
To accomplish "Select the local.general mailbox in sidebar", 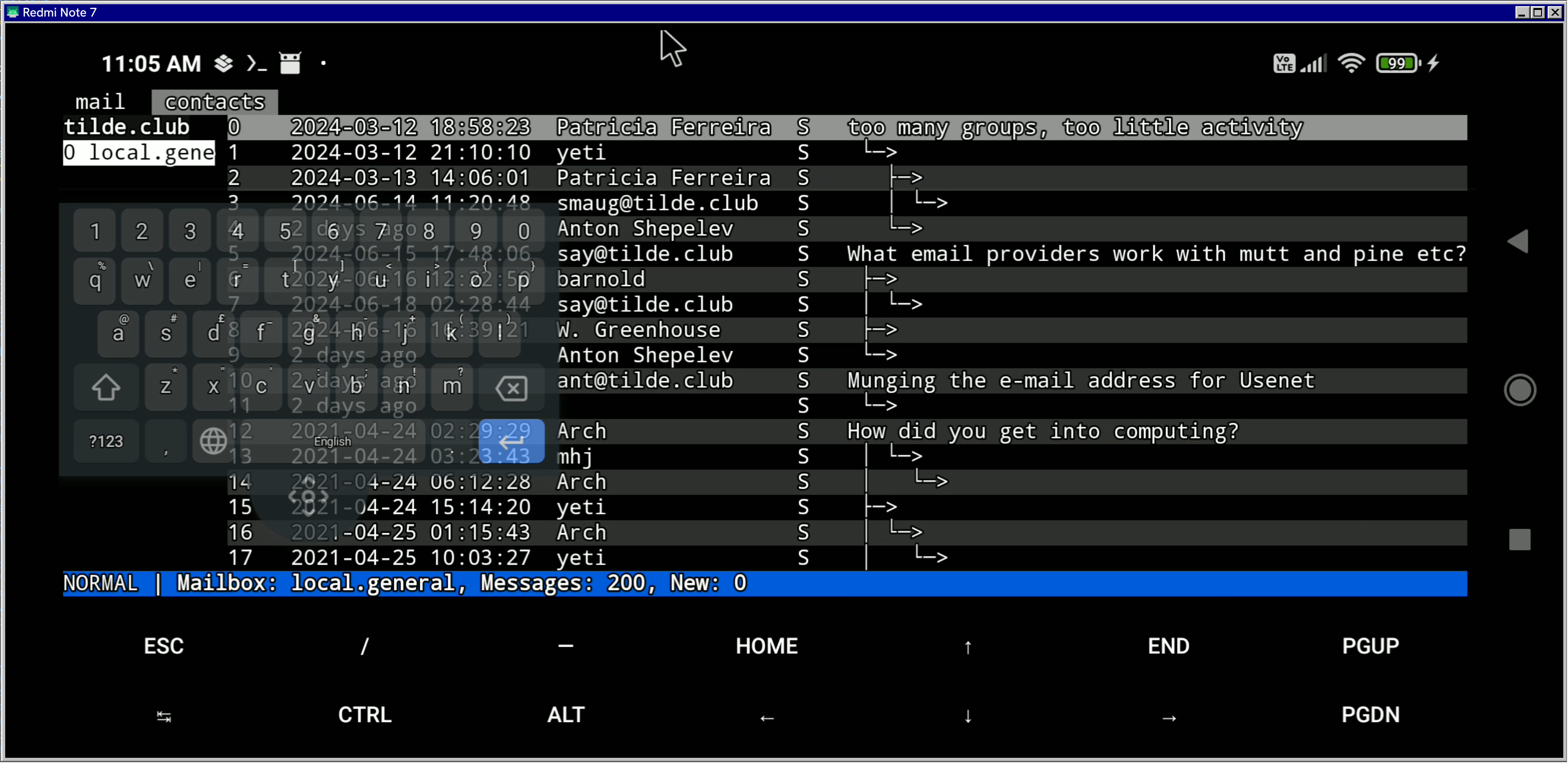I will (x=139, y=153).
